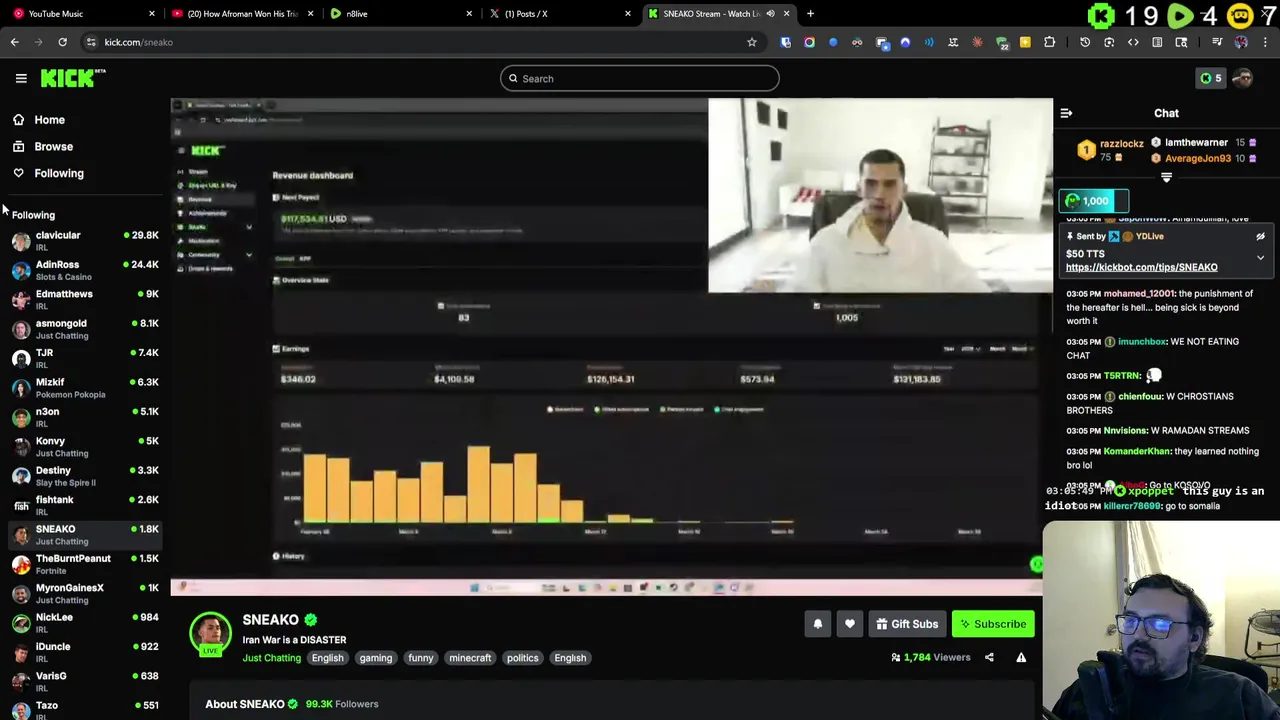This screenshot has height=720, width=1280.
Task: Open Edmatthews channel in sidebar
Action: [x=85, y=299]
